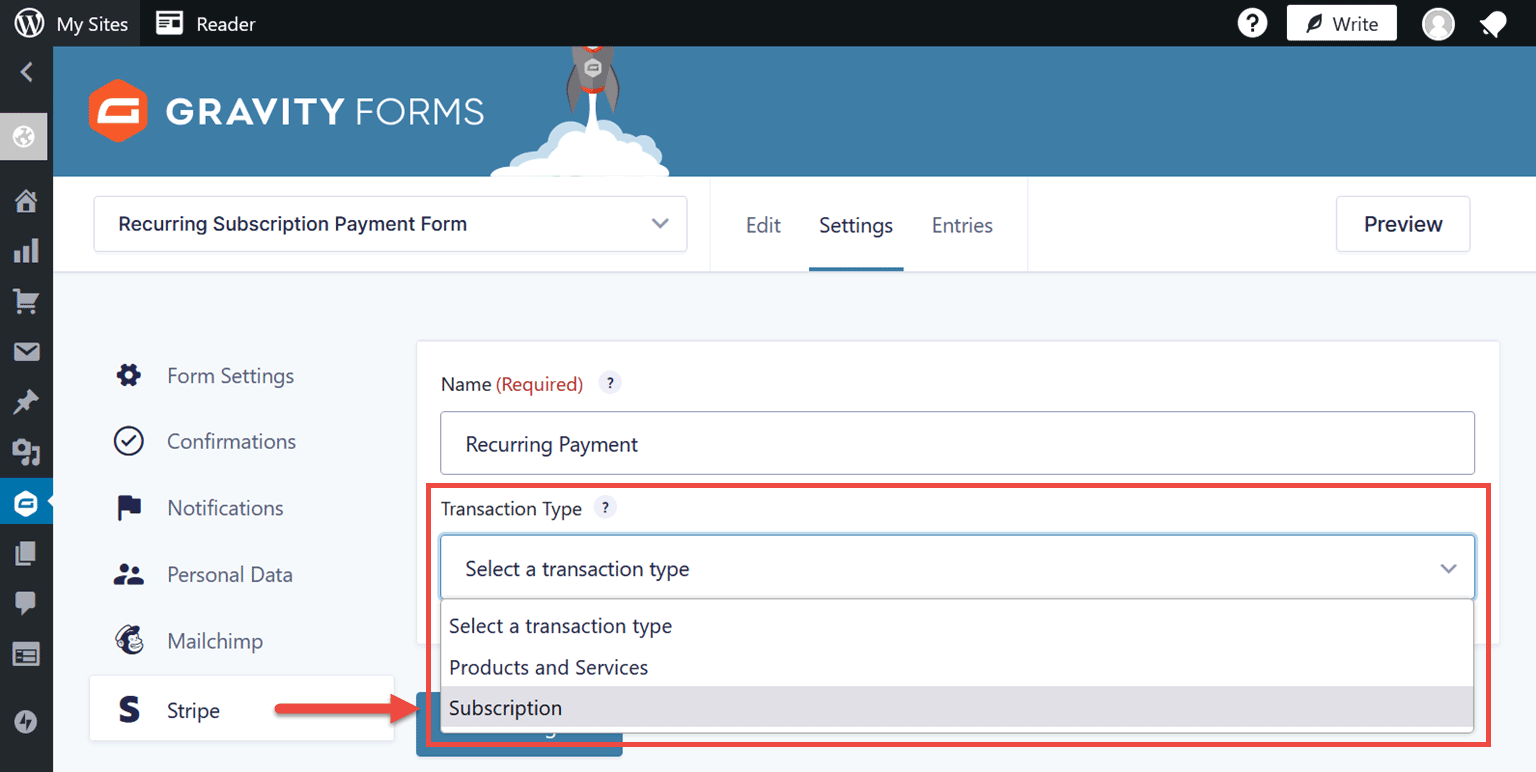Open the Pages icon in sidebar
This screenshot has width=1536, height=772.
tap(26, 553)
